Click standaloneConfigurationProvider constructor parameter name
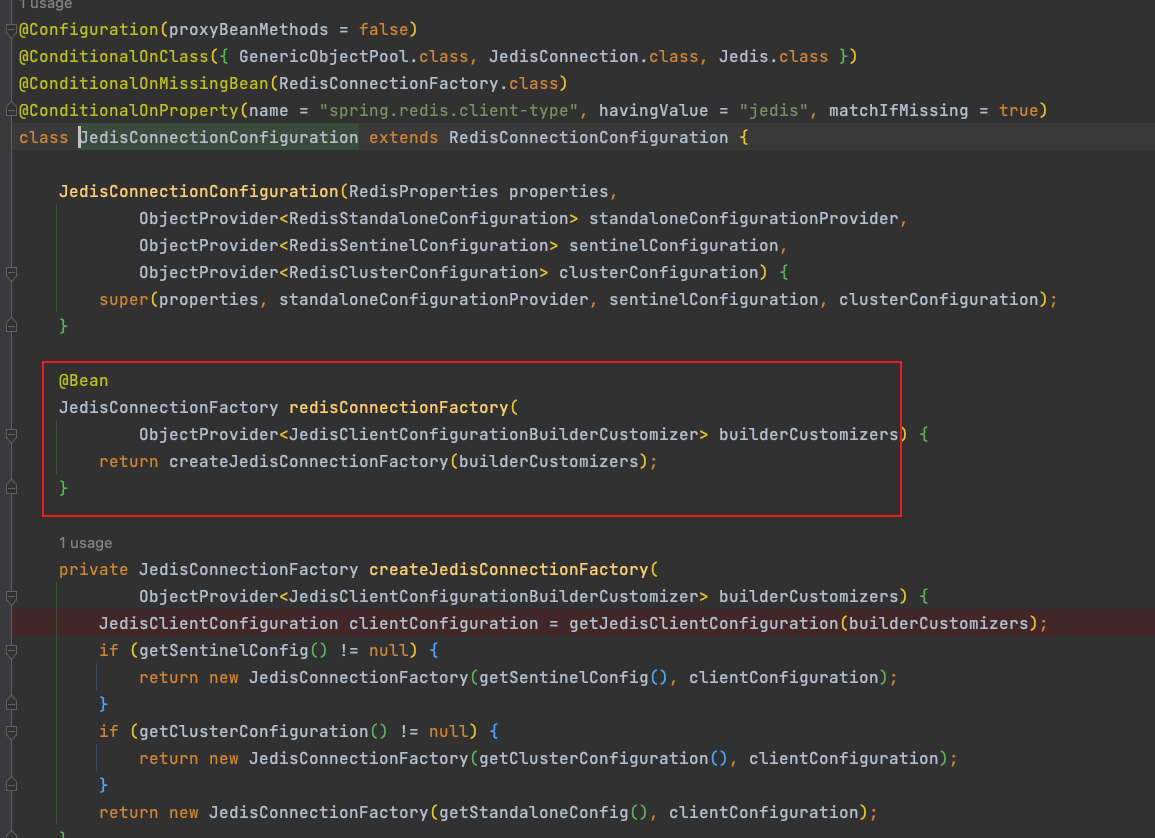Screen dimensions: 1155x838 tap(743, 219)
